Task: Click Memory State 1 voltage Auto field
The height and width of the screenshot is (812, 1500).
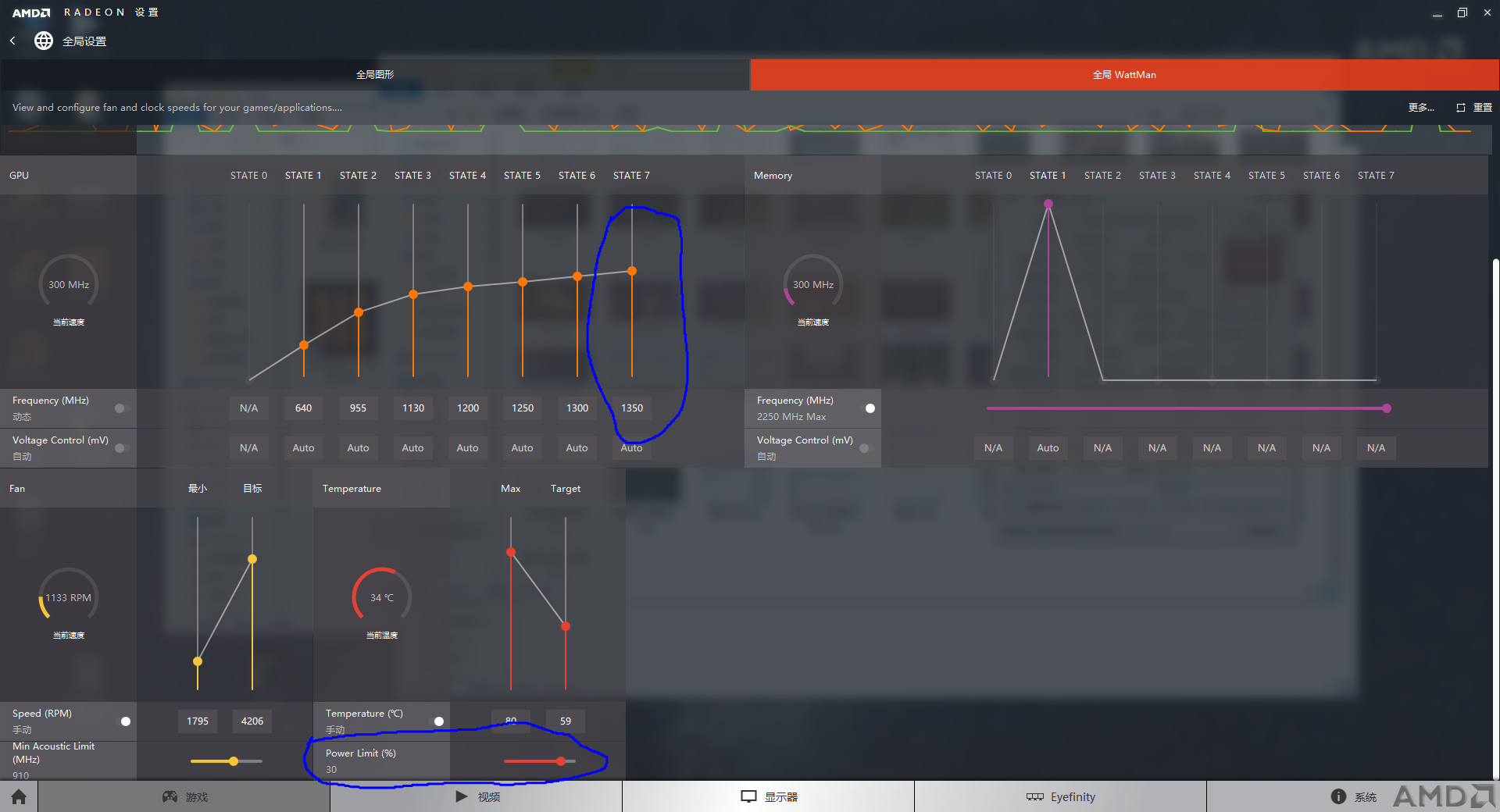Action: click(1048, 448)
